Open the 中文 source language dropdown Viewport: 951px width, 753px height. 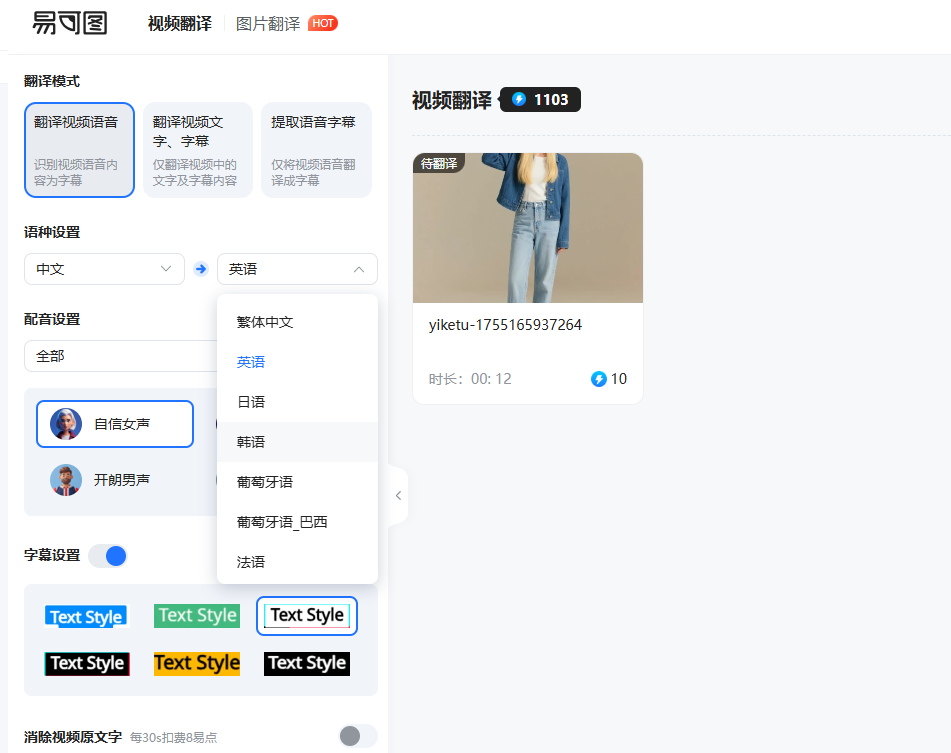click(104, 268)
